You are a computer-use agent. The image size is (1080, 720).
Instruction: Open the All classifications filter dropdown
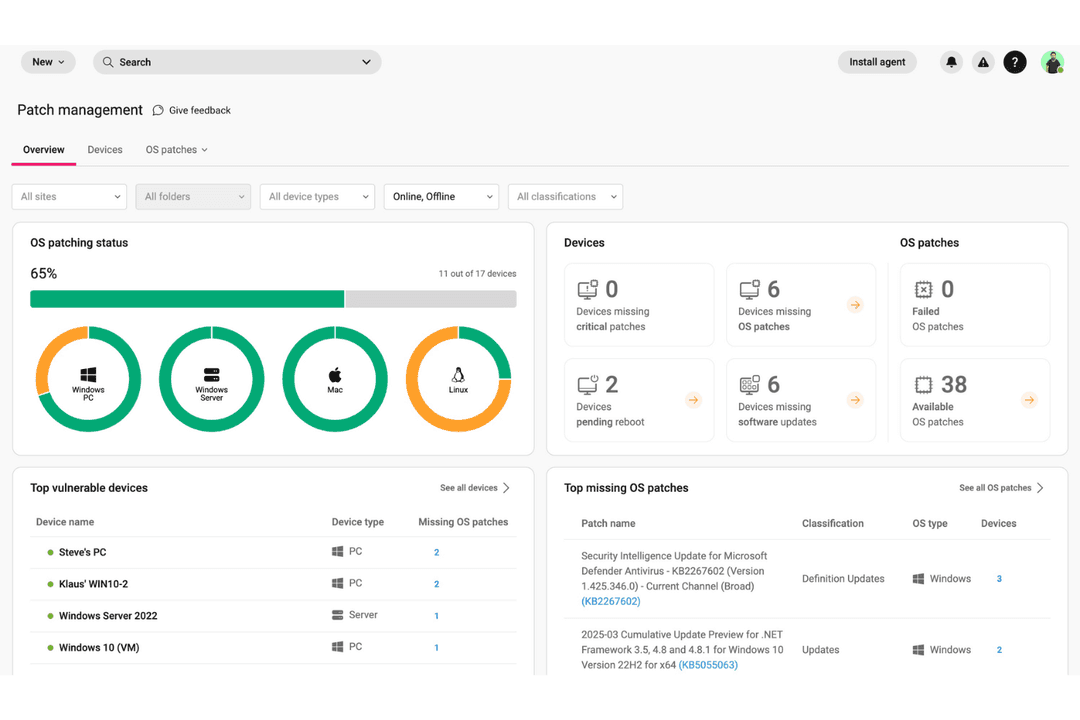tap(565, 196)
